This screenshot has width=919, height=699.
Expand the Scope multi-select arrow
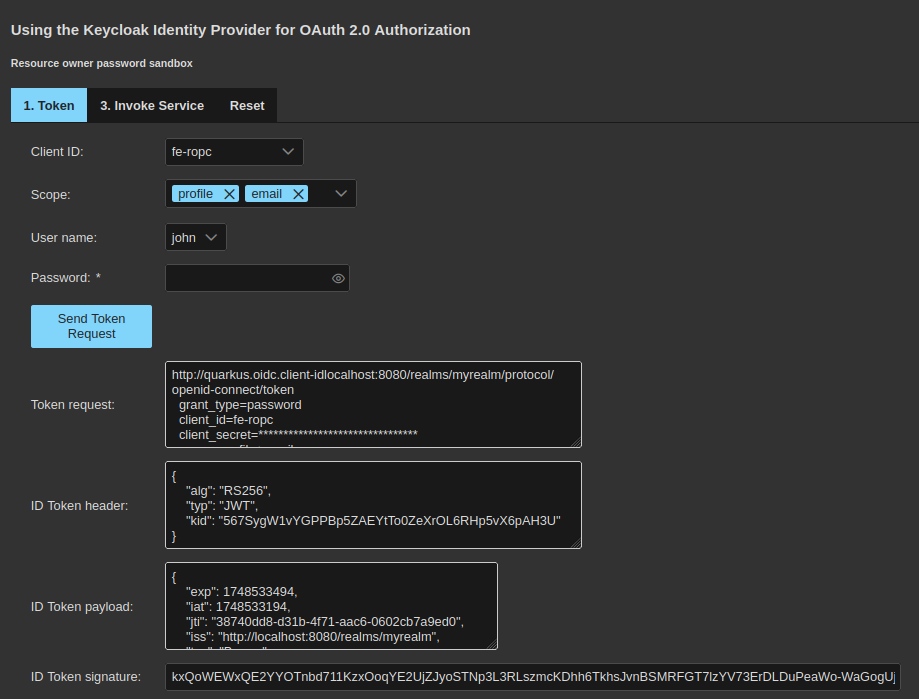(x=341, y=193)
